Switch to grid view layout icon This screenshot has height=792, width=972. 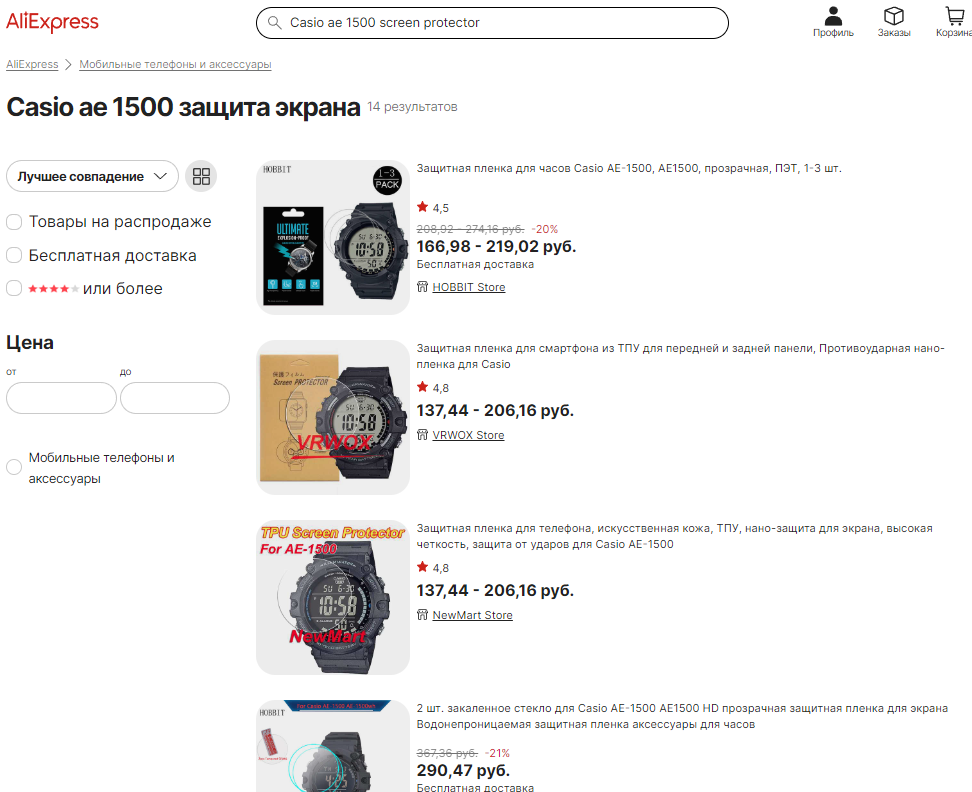pyautogui.click(x=202, y=176)
